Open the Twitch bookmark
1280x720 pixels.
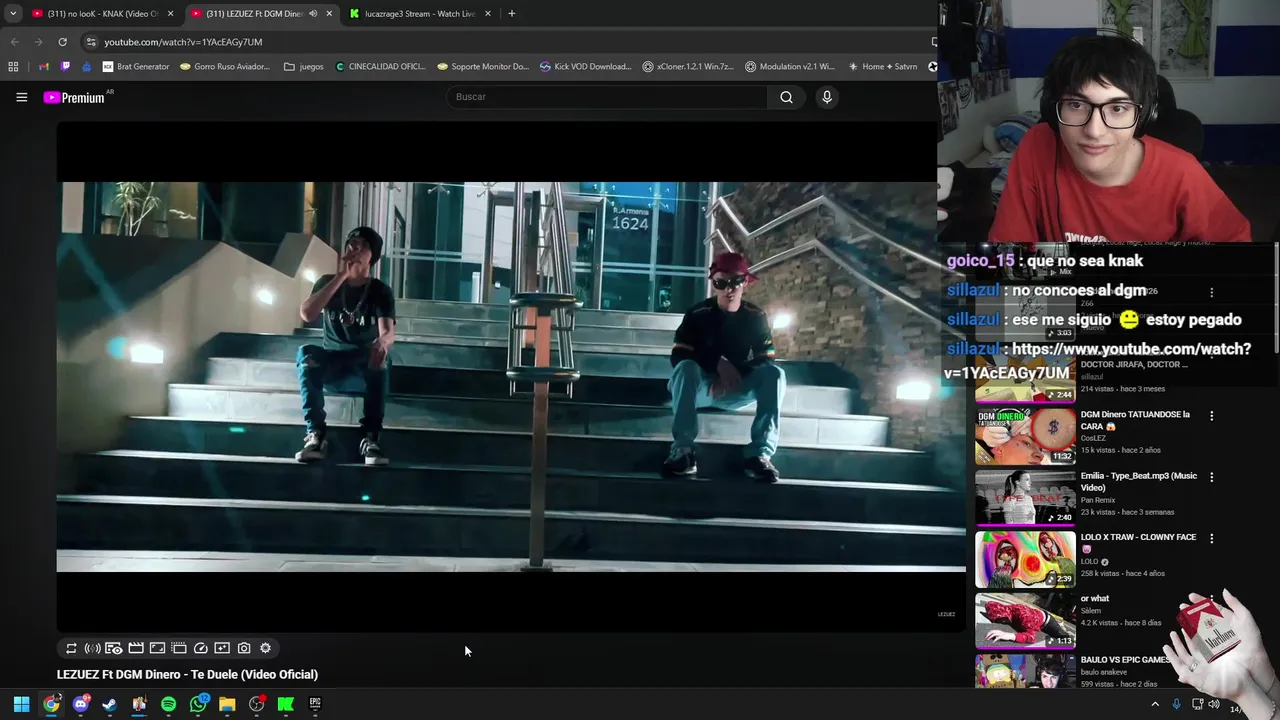click(x=66, y=67)
